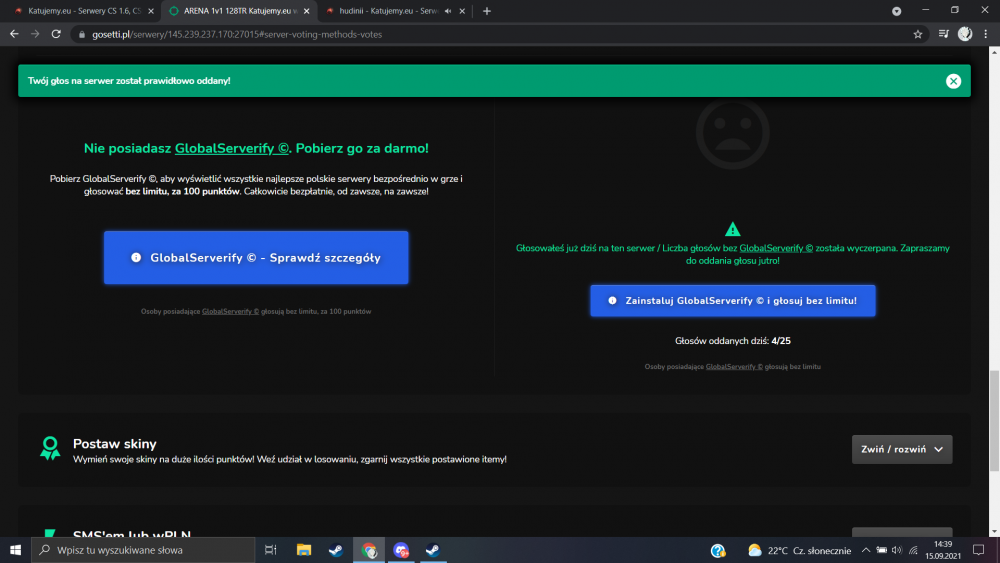Click info icon on Zainstaluj button
1000x563 pixels.
pos(612,300)
